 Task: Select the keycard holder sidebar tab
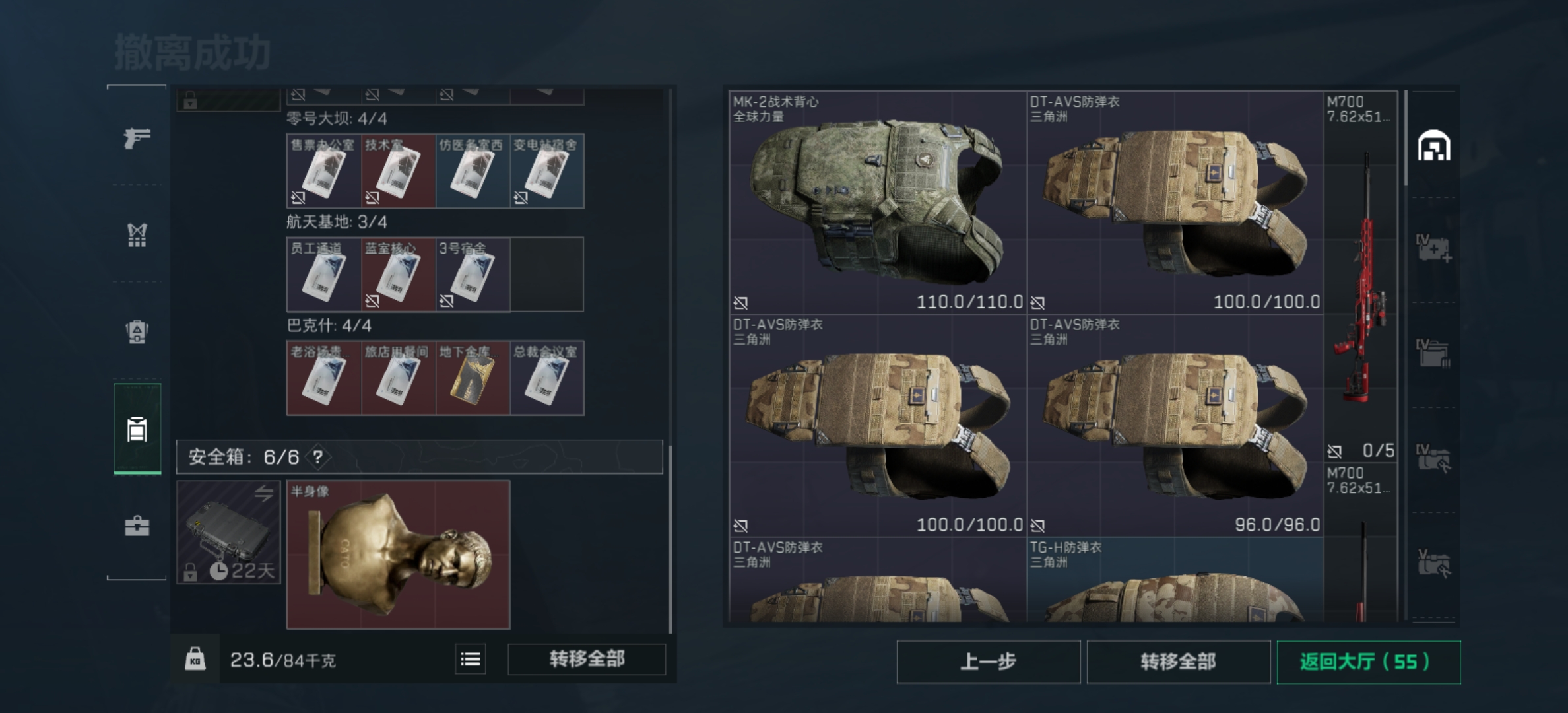137,428
